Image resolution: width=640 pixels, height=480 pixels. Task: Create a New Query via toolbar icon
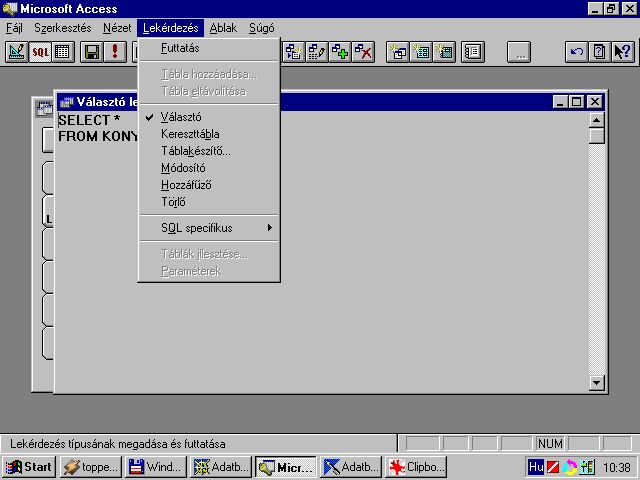(398, 52)
